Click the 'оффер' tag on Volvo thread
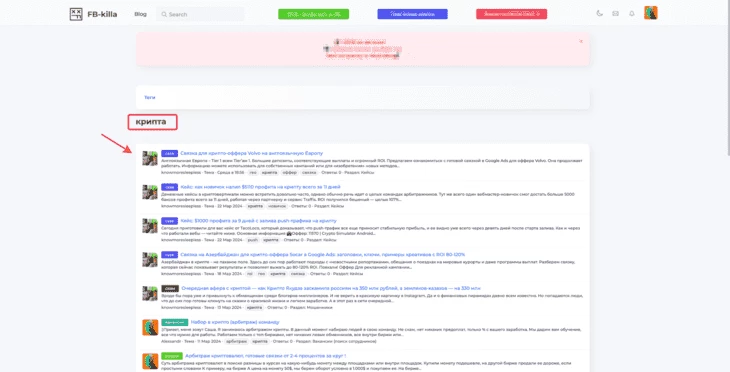This screenshot has height=372, width=730. 290,172
